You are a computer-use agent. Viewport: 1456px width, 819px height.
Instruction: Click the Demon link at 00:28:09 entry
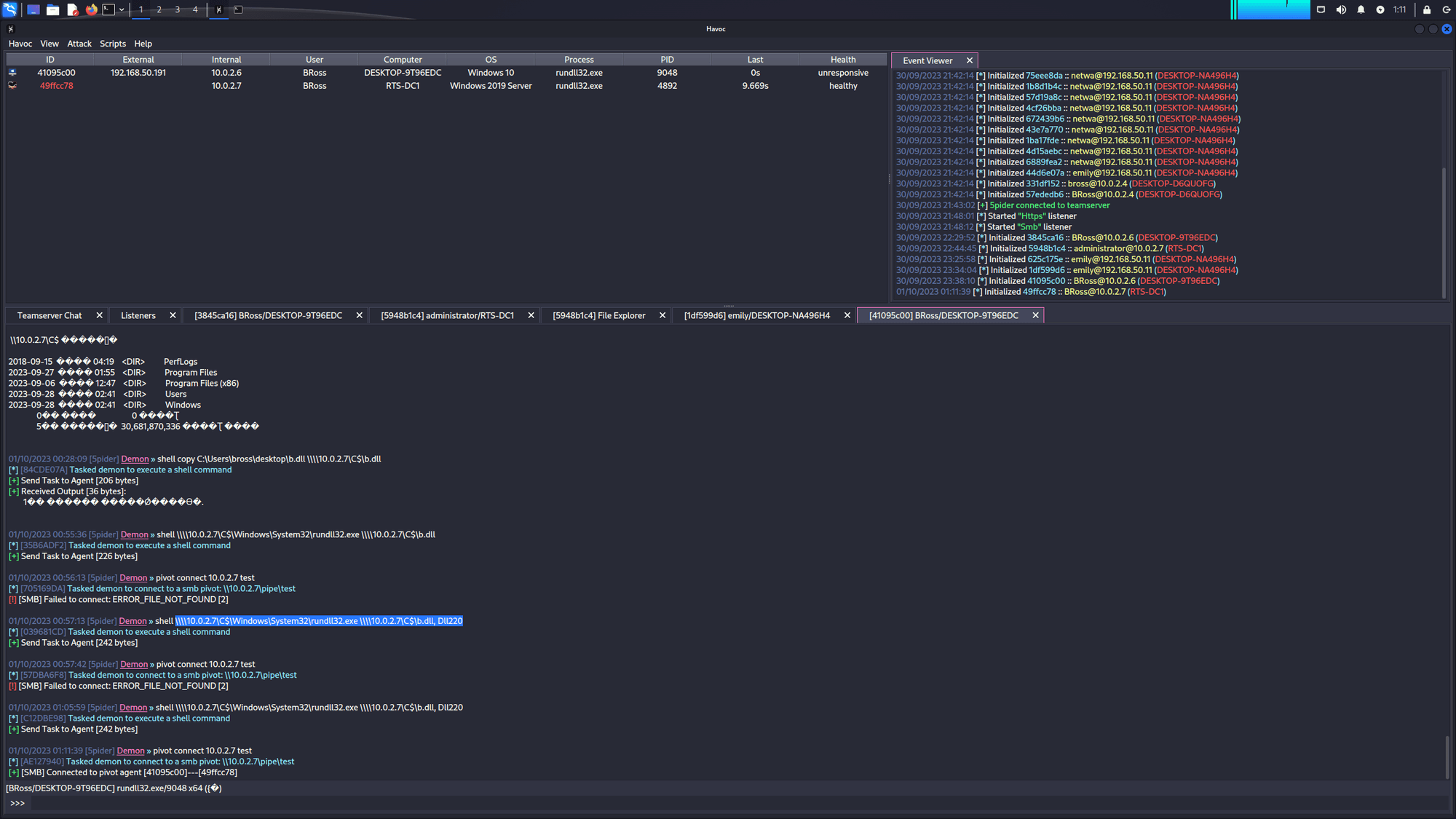(x=135, y=459)
